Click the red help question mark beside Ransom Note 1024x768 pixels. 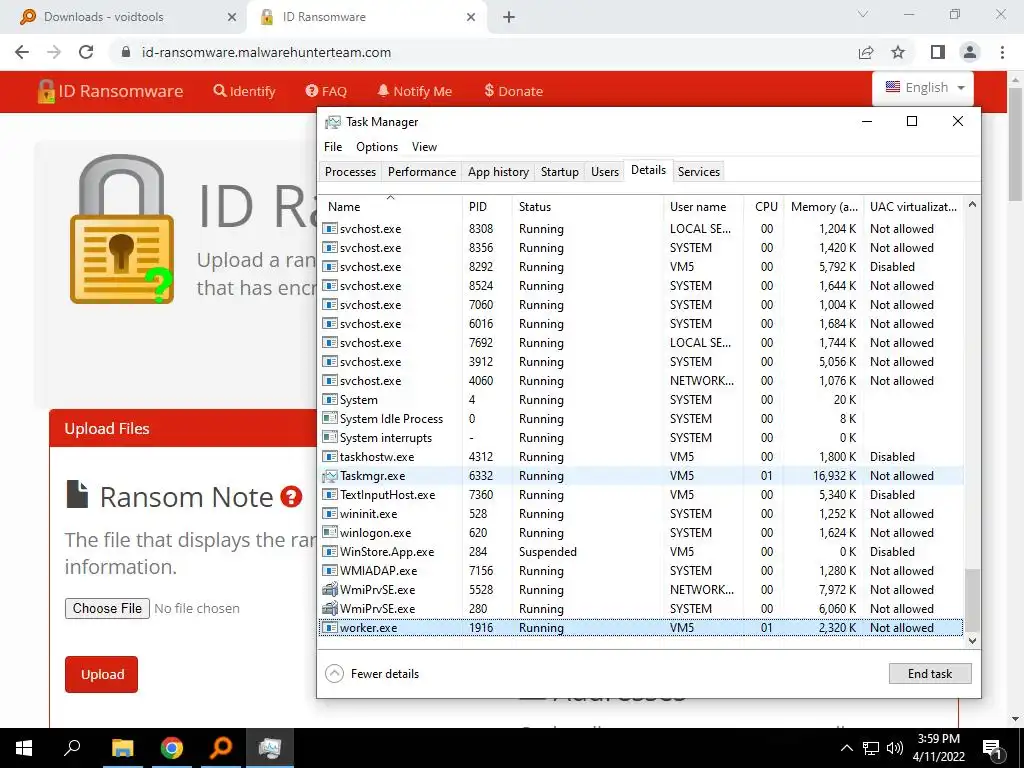point(291,497)
